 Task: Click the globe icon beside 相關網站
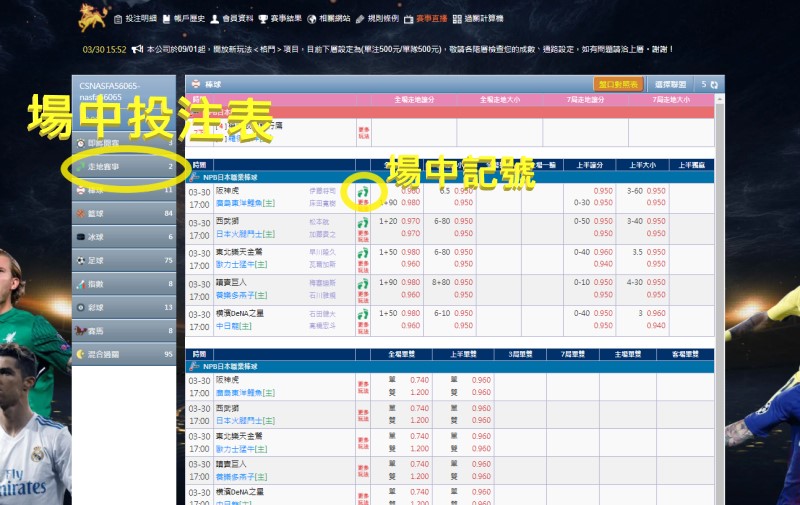pyautogui.click(x=312, y=19)
